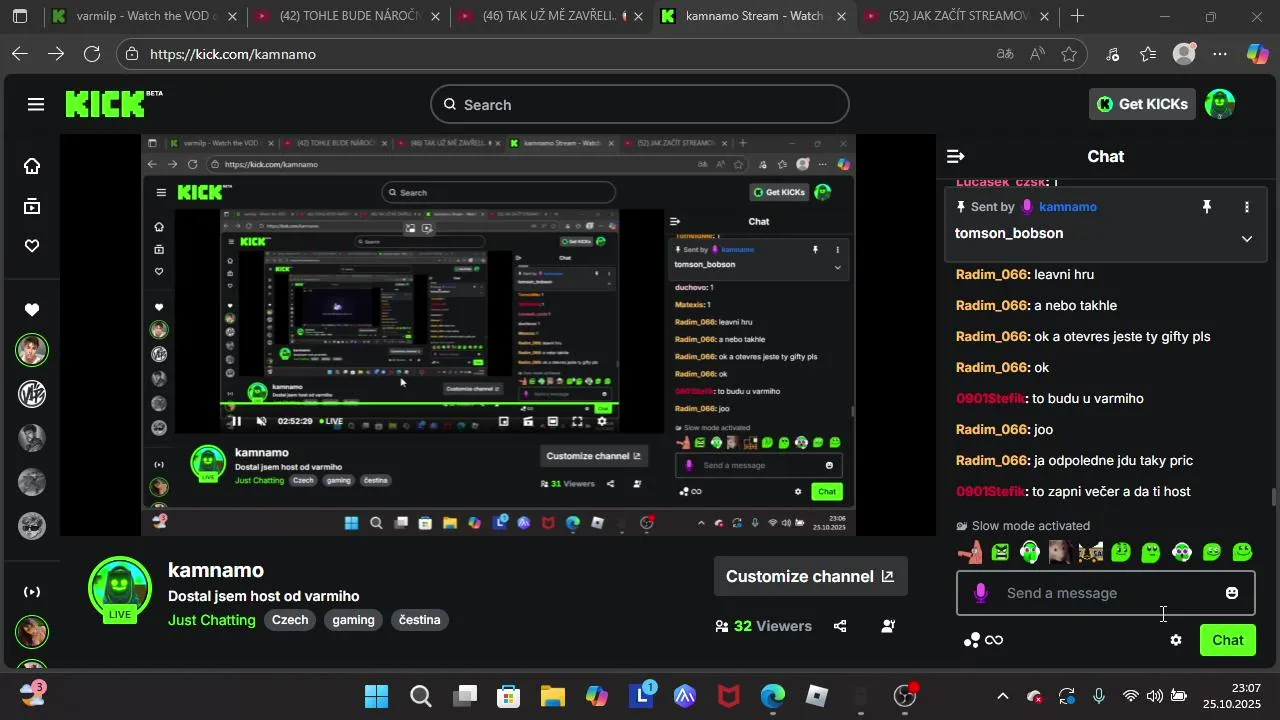Open the Just Chatting category link
This screenshot has height=720, width=1280.
click(212, 620)
